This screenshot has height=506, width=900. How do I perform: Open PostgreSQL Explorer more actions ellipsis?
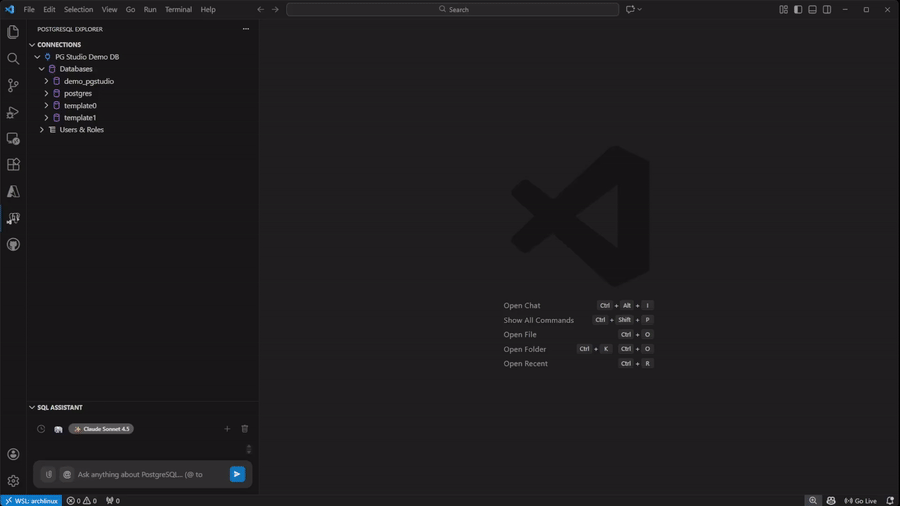point(246,29)
